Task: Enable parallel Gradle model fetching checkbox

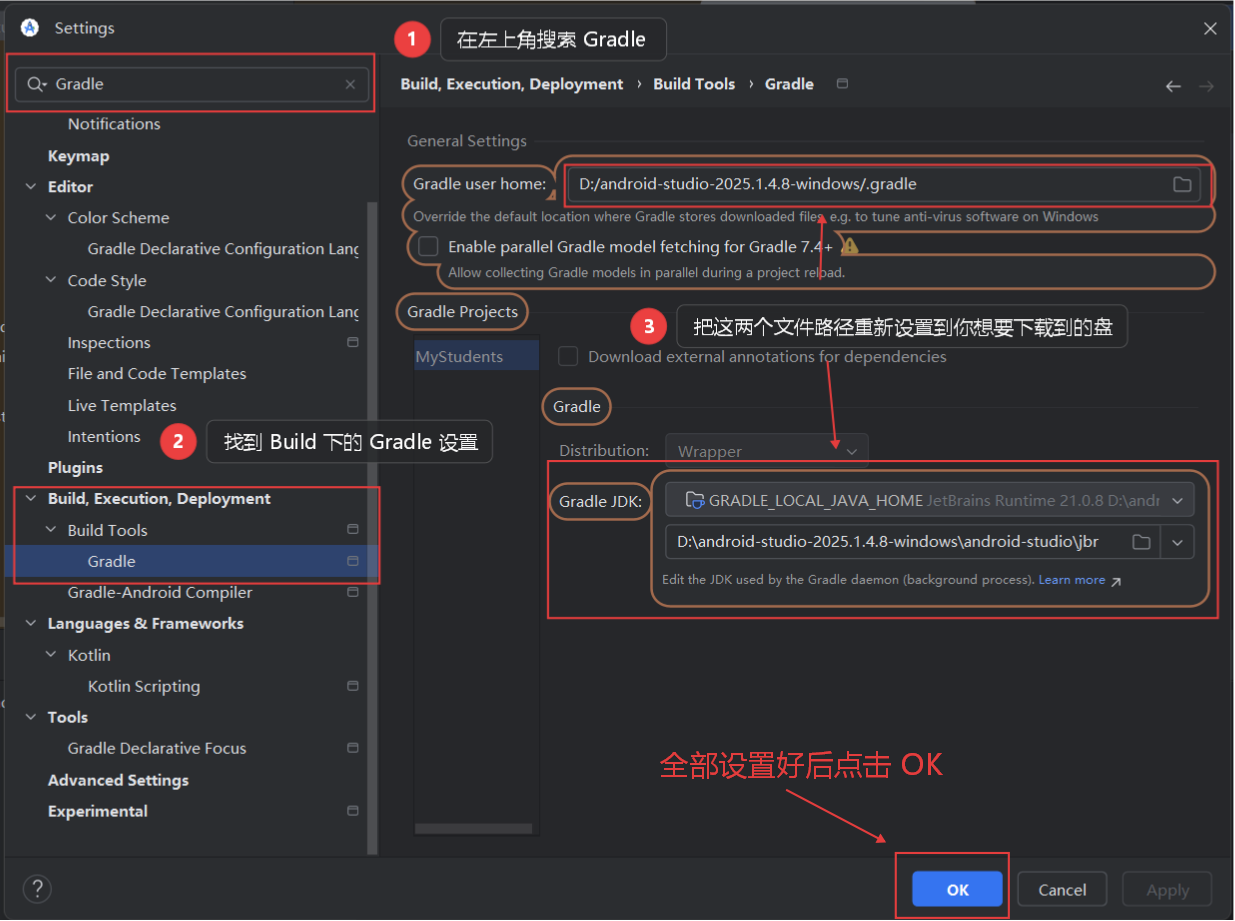Action: coord(429,246)
